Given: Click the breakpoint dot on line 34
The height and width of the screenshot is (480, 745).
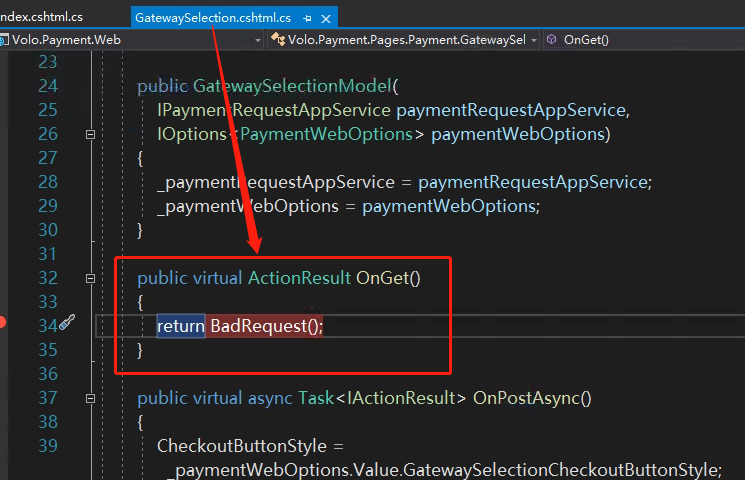Looking at the screenshot, I should pyautogui.click(x=3, y=322).
